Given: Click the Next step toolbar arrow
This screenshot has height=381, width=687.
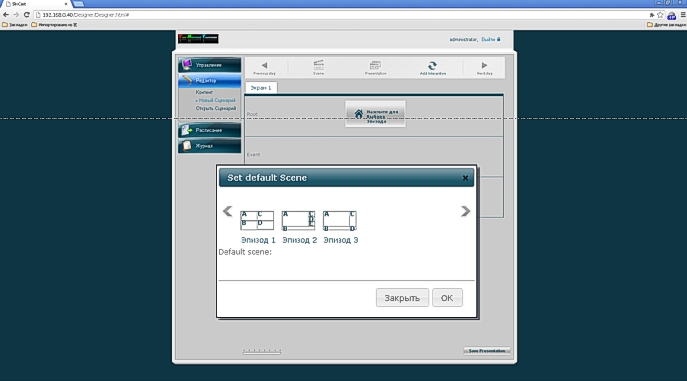Looking at the screenshot, I should coord(484,65).
